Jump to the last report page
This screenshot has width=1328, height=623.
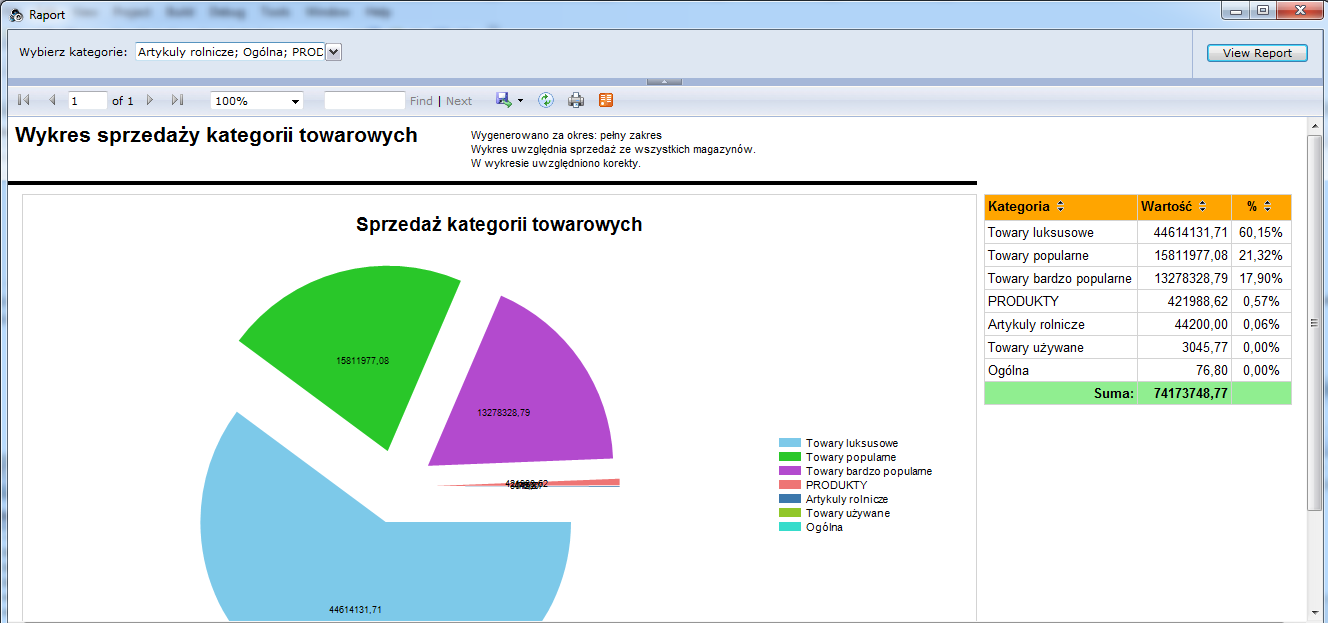point(177,101)
